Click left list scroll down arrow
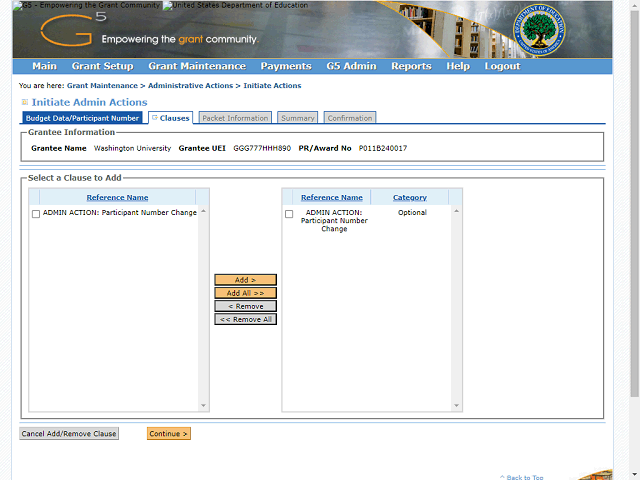The height and width of the screenshot is (480, 640). point(203,405)
